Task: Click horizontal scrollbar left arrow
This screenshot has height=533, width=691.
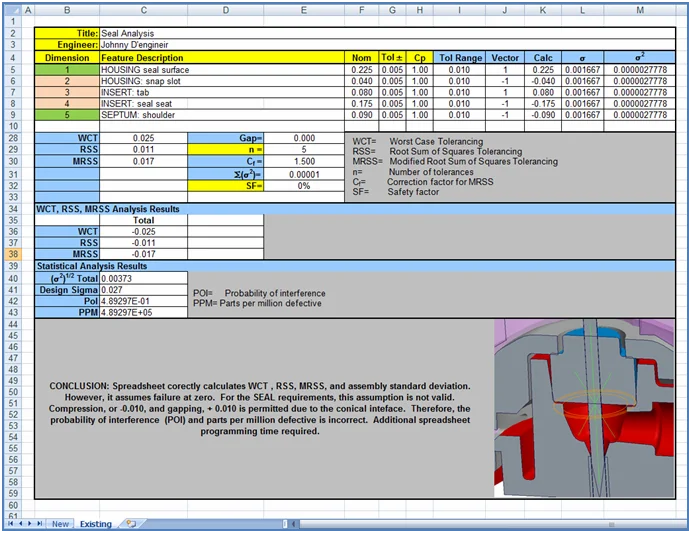Action: 293,524
